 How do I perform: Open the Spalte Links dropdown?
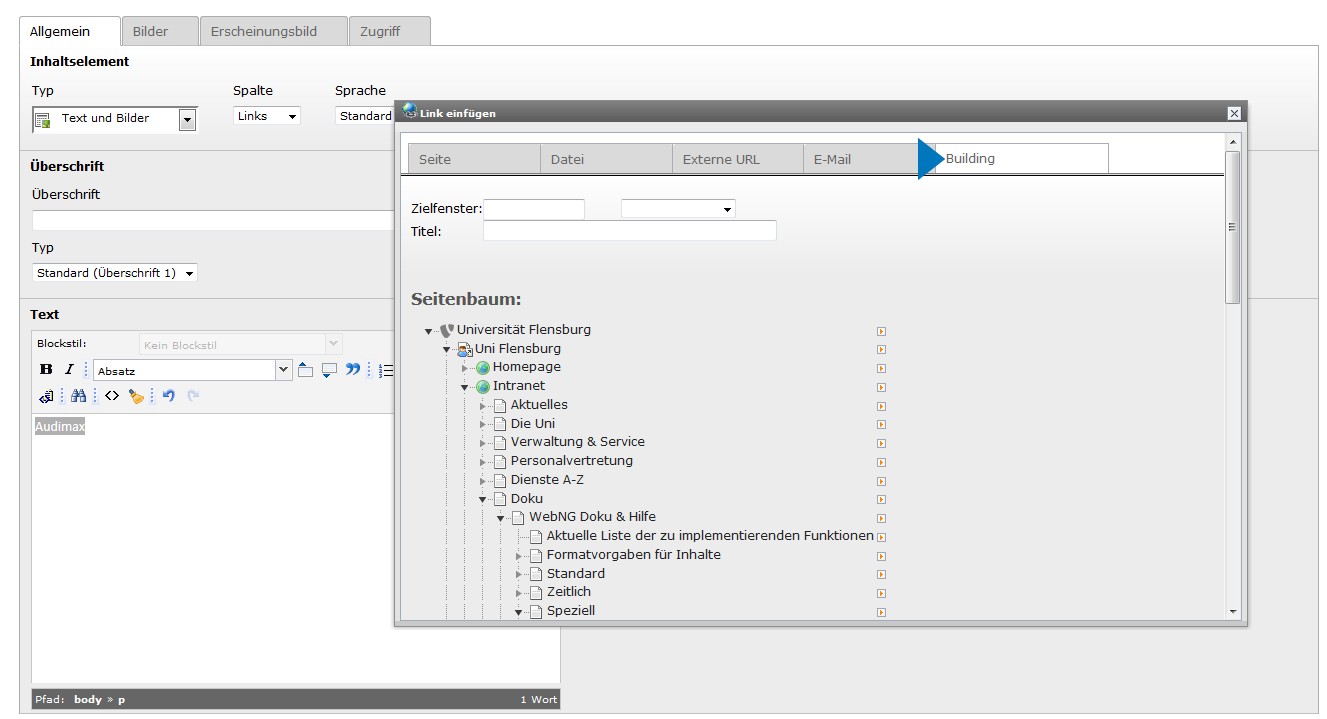[x=267, y=116]
